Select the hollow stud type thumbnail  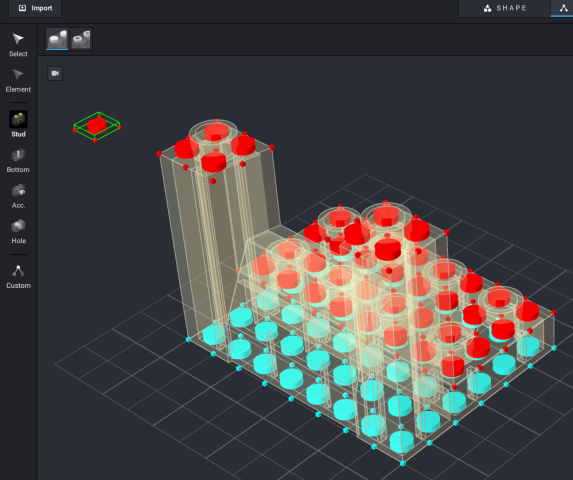pos(81,39)
